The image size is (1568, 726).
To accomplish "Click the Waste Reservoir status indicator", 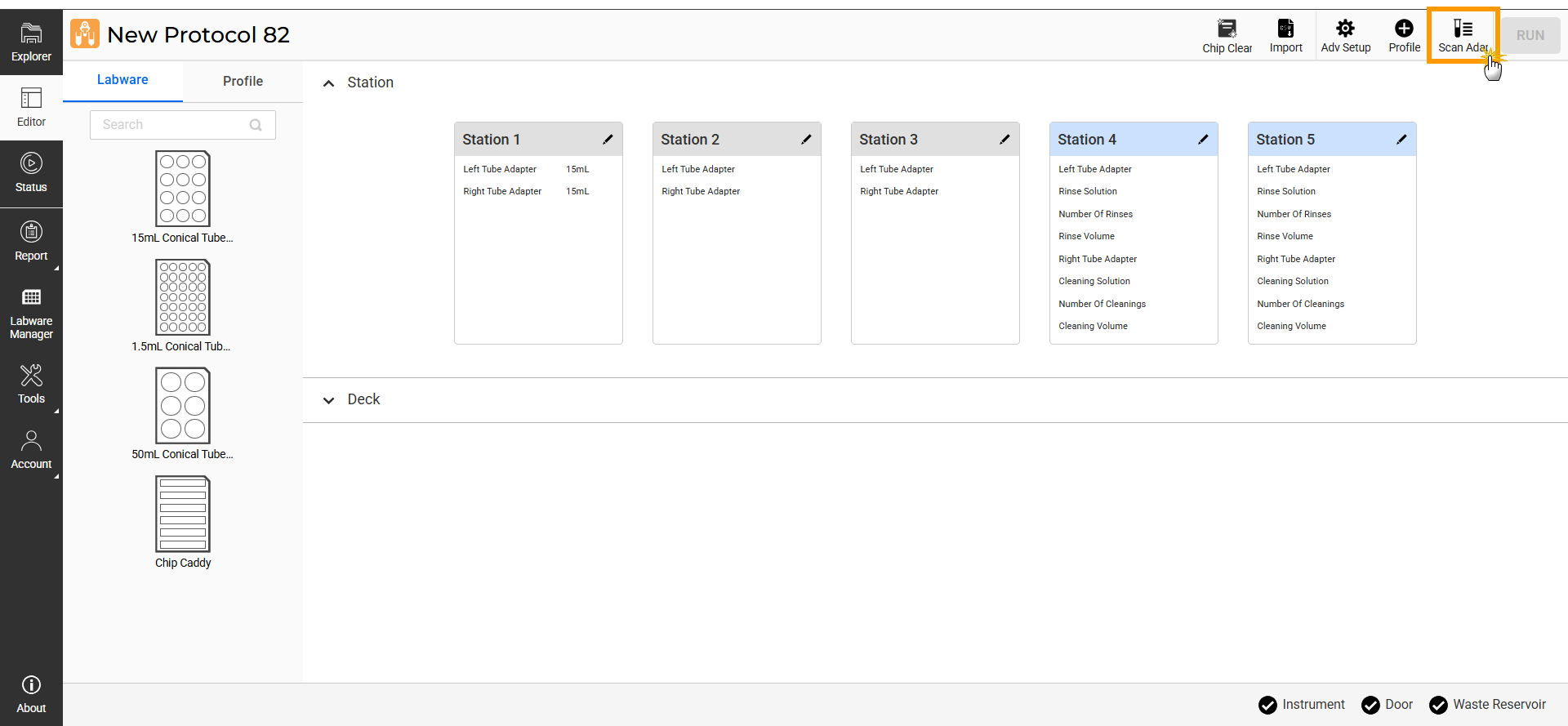I will click(x=1438, y=705).
